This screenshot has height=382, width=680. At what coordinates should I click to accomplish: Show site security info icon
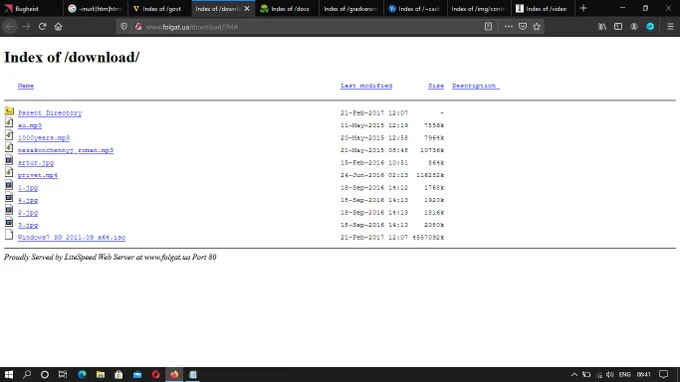pos(138,26)
